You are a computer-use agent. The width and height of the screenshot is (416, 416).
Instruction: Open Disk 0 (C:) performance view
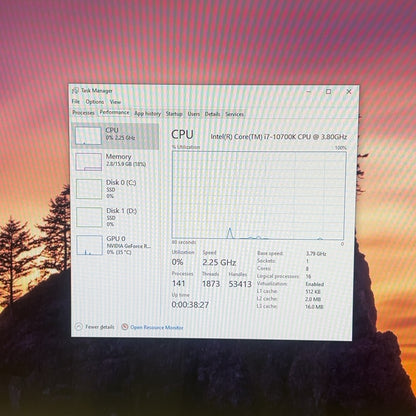click(115, 189)
